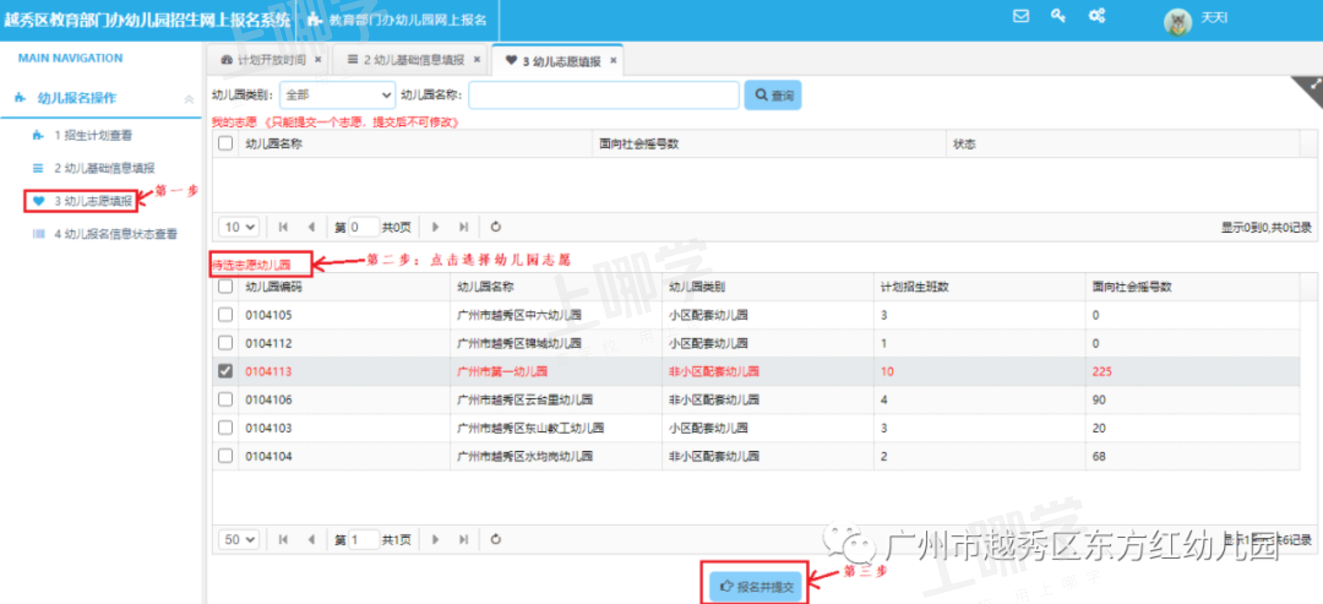Close the 3 幼儿志愿填报 tab
Screen dimensions: 1323x604
[x=613, y=61]
